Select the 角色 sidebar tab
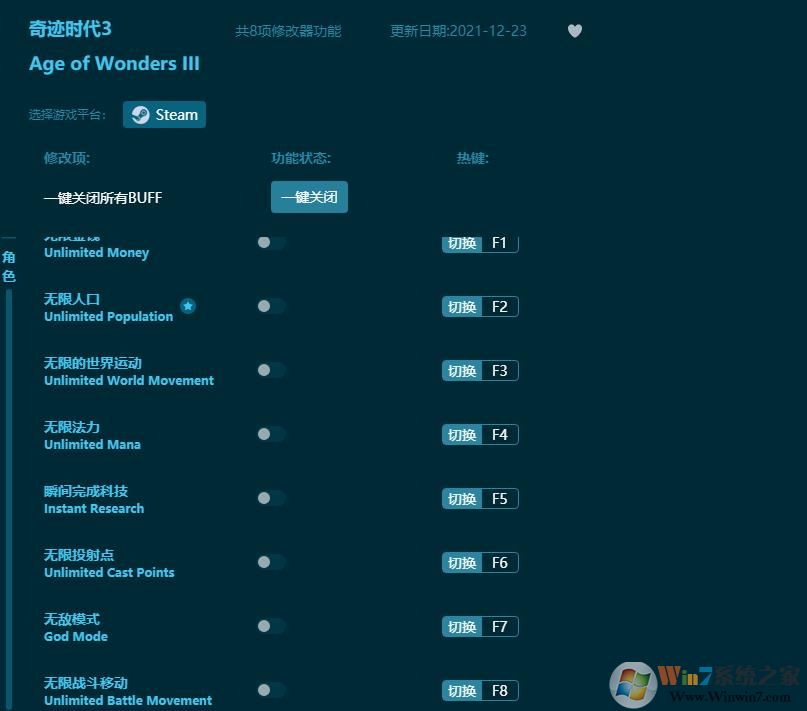Image resolution: width=807 pixels, height=711 pixels. [x=9, y=266]
